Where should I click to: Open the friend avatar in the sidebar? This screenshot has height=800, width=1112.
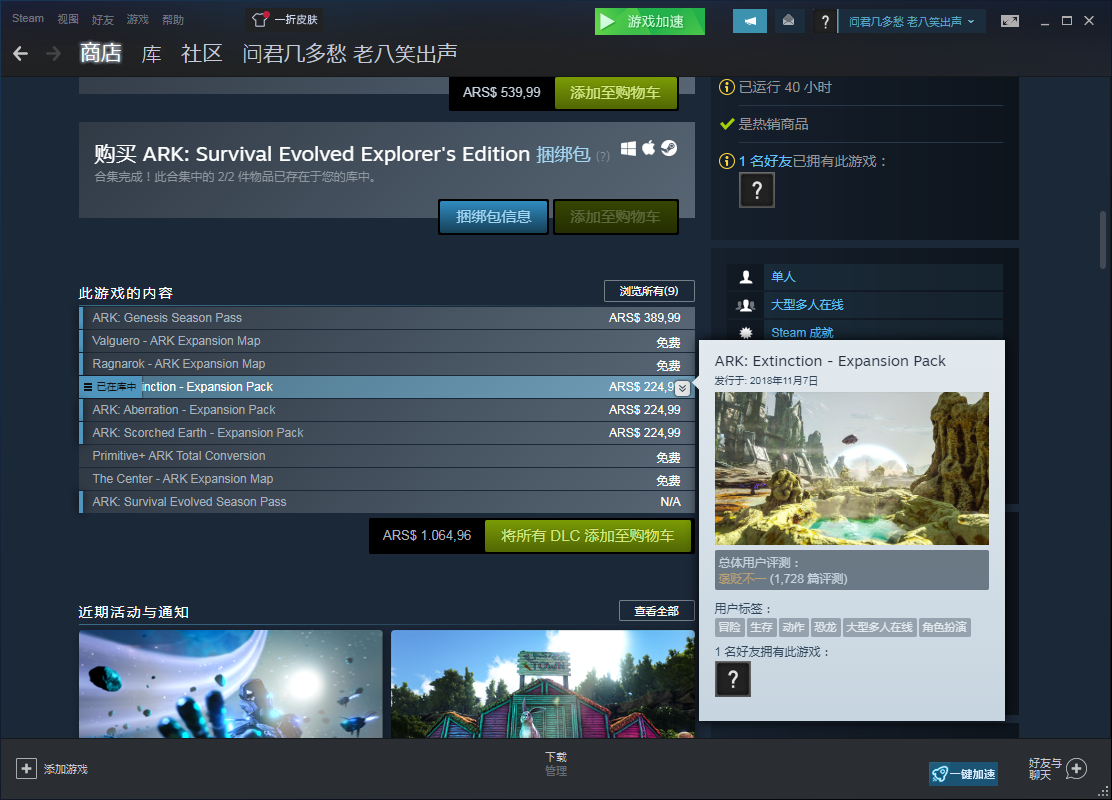(757, 190)
